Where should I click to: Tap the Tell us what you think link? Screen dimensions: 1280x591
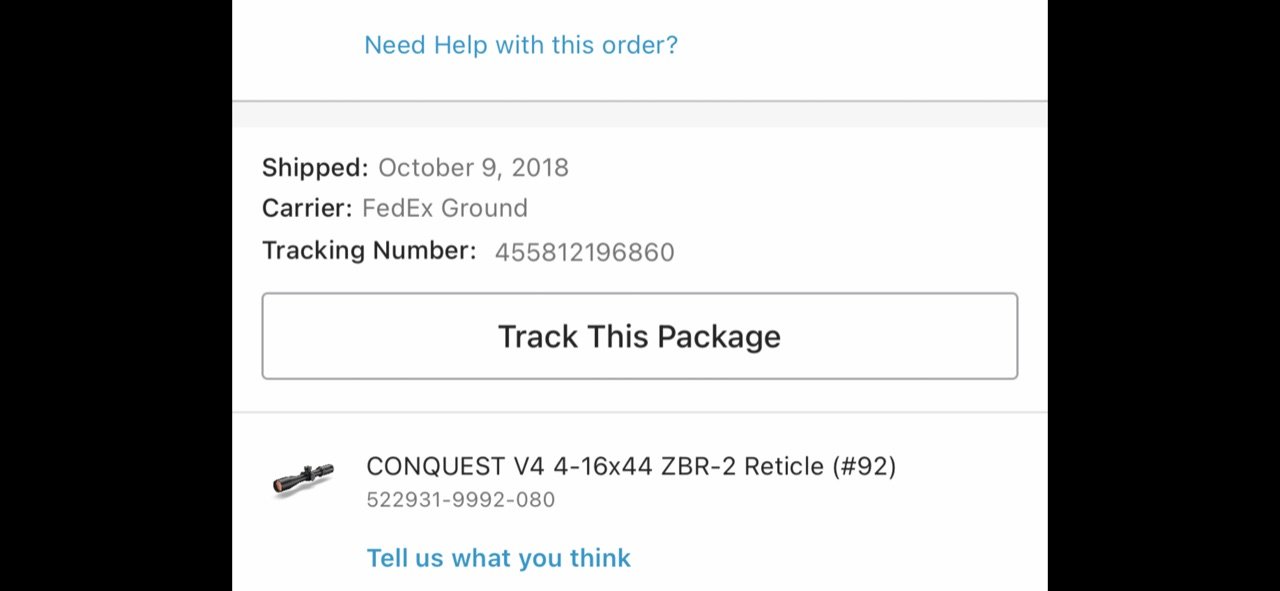498,557
